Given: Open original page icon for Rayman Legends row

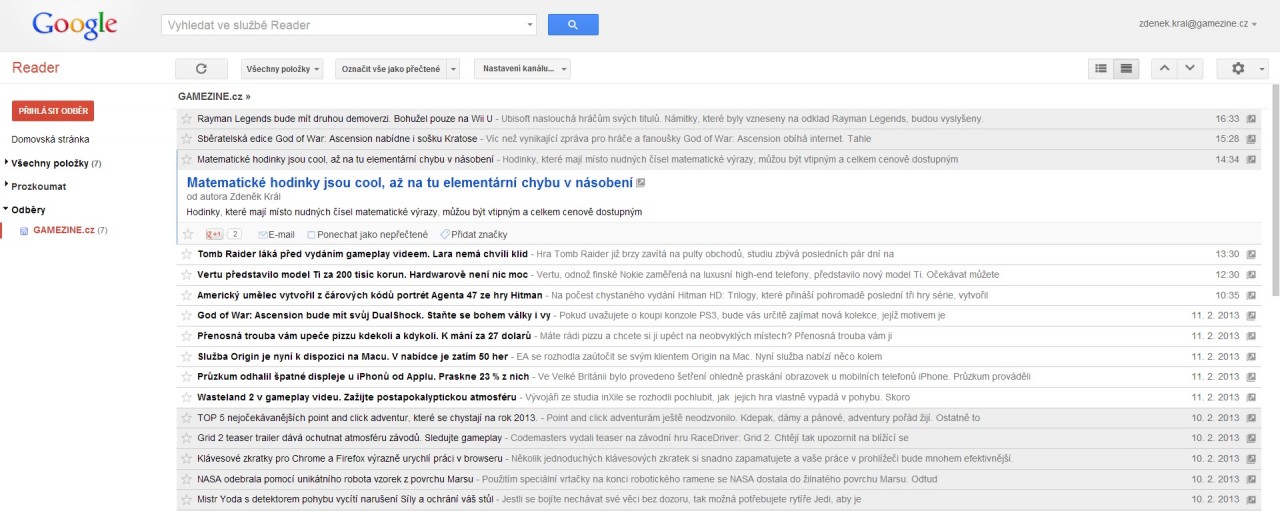Looking at the screenshot, I should [1252, 118].
